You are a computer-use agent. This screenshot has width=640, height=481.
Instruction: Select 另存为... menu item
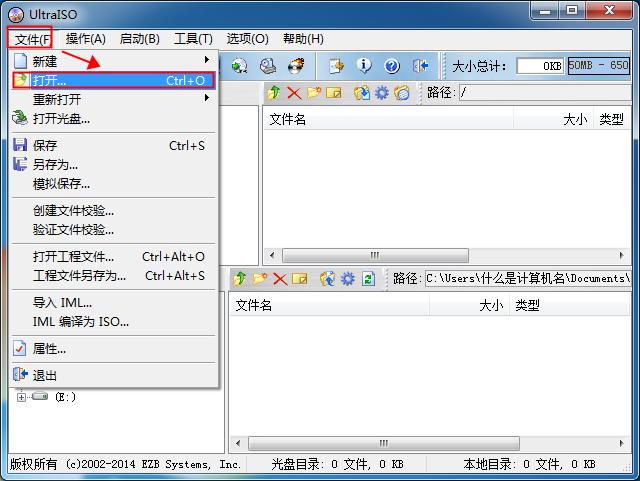114,165
